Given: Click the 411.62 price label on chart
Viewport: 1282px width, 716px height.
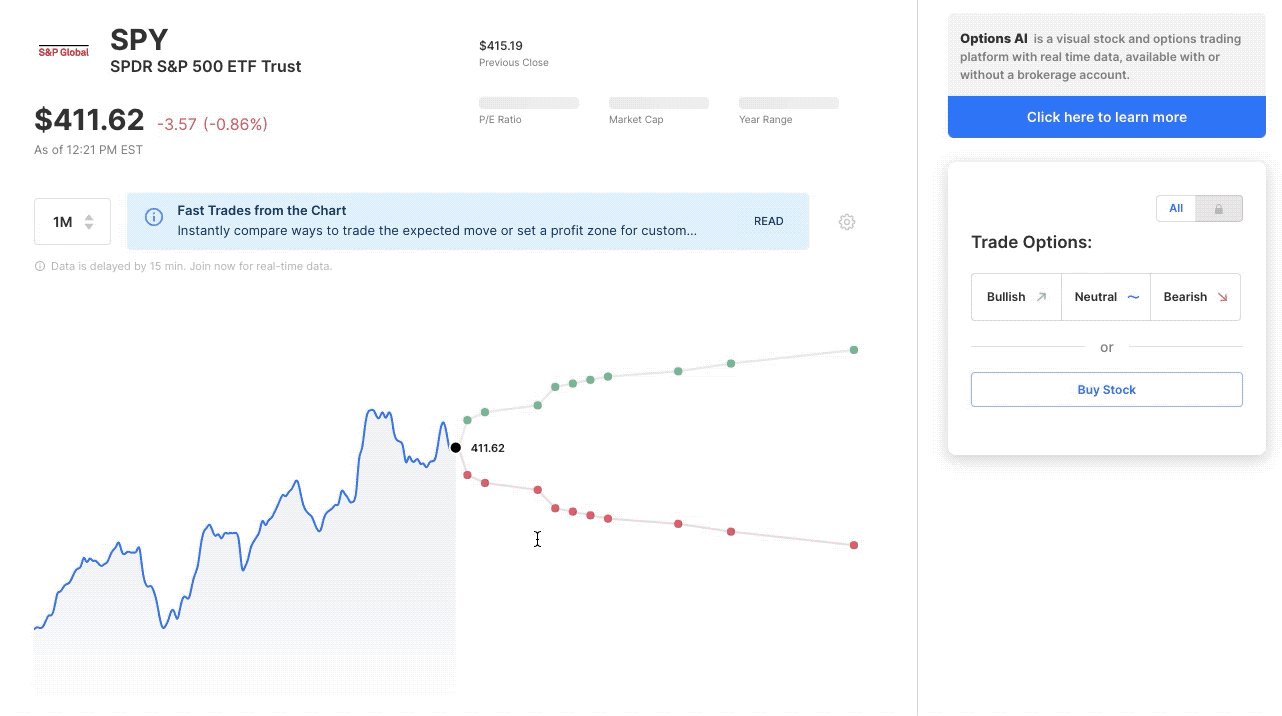Looking at the screenshot, I should tap(488, 448).
